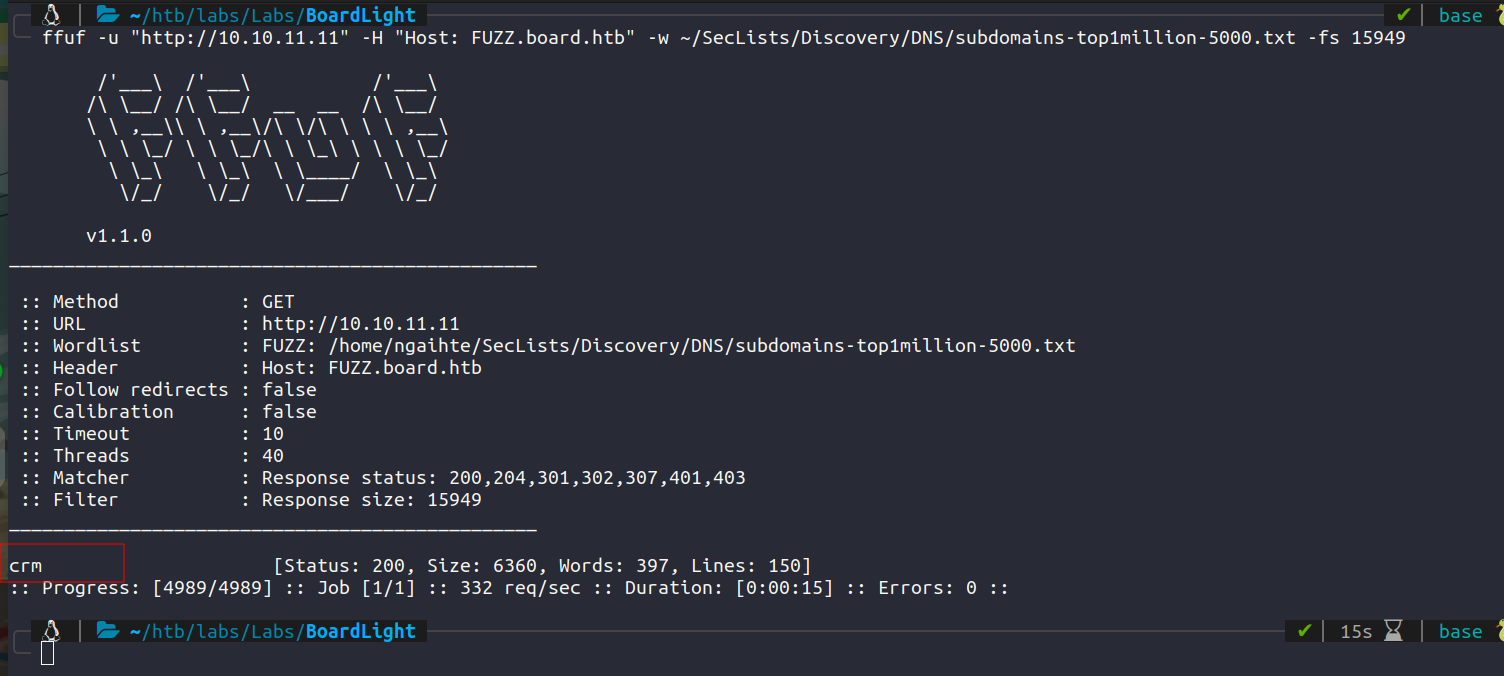Screen dimensions: 1504x676
Task: Click the hourglass icon beside 15s
Action: pos(1393,631)
